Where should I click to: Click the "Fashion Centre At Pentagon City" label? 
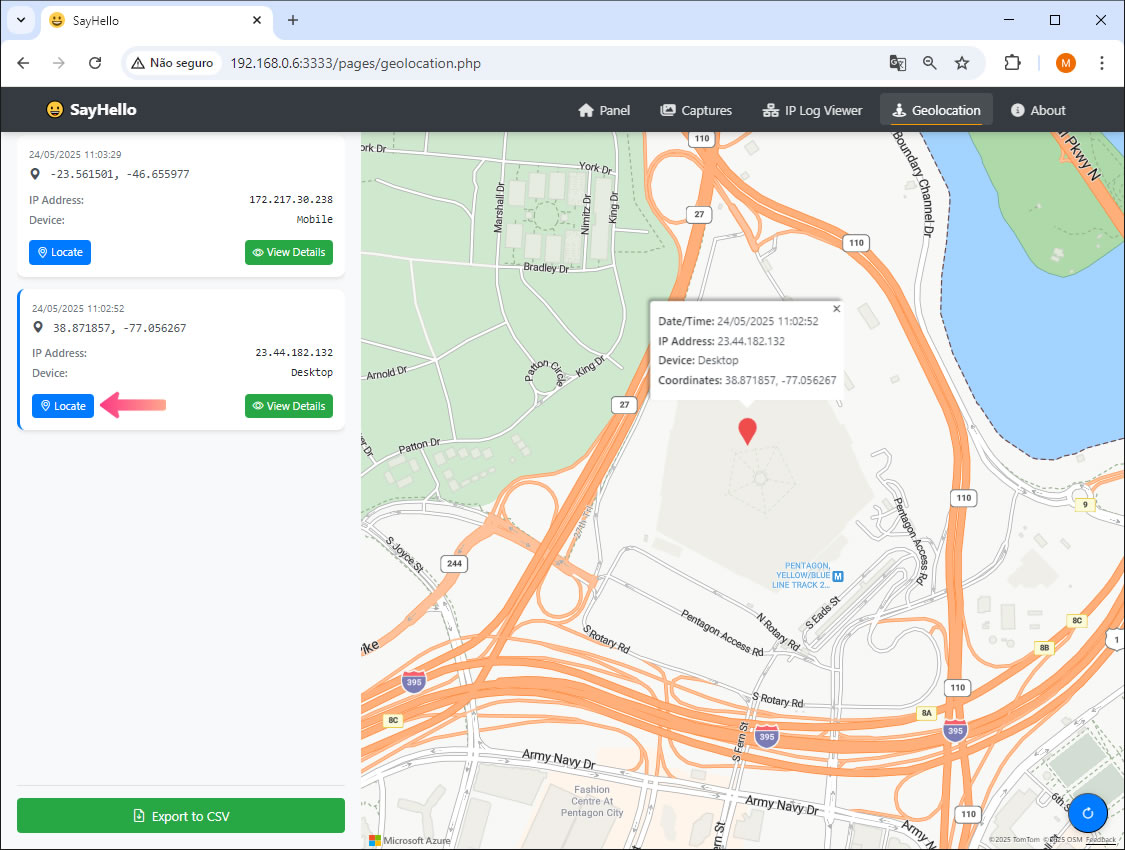(x=592, y=801)
